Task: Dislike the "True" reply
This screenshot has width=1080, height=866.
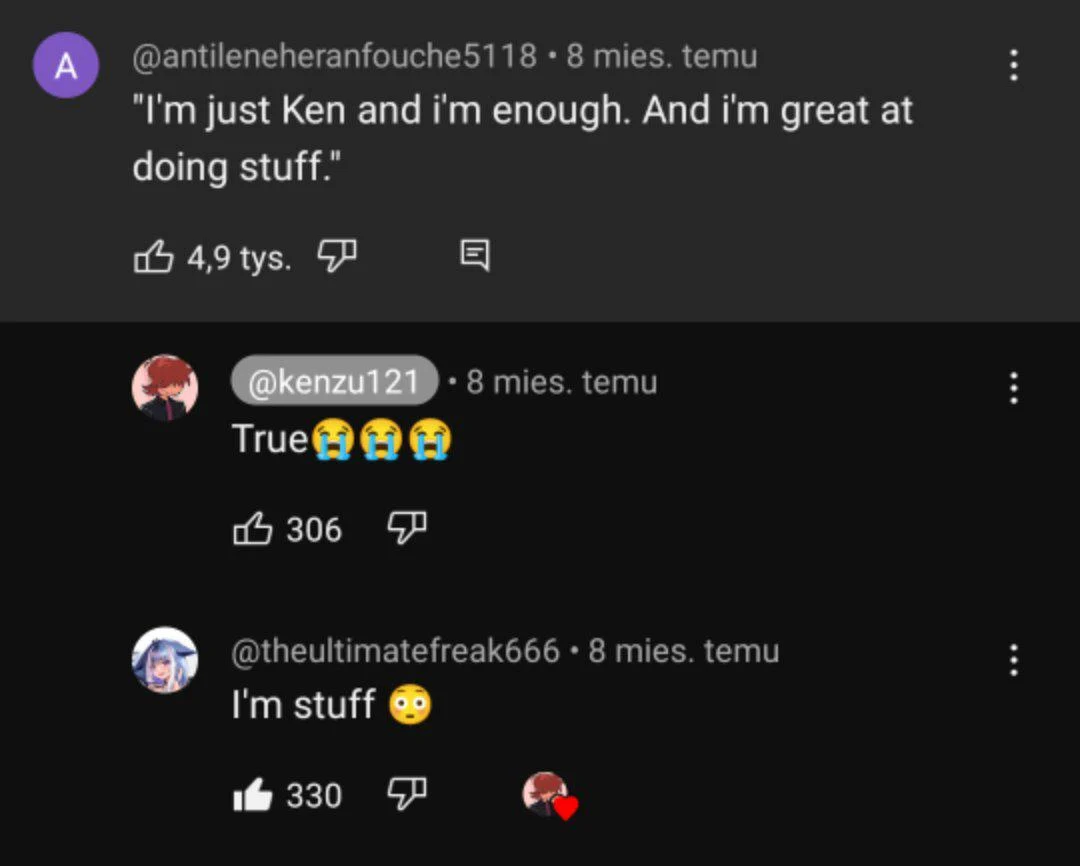Action: tap(406, 527)
